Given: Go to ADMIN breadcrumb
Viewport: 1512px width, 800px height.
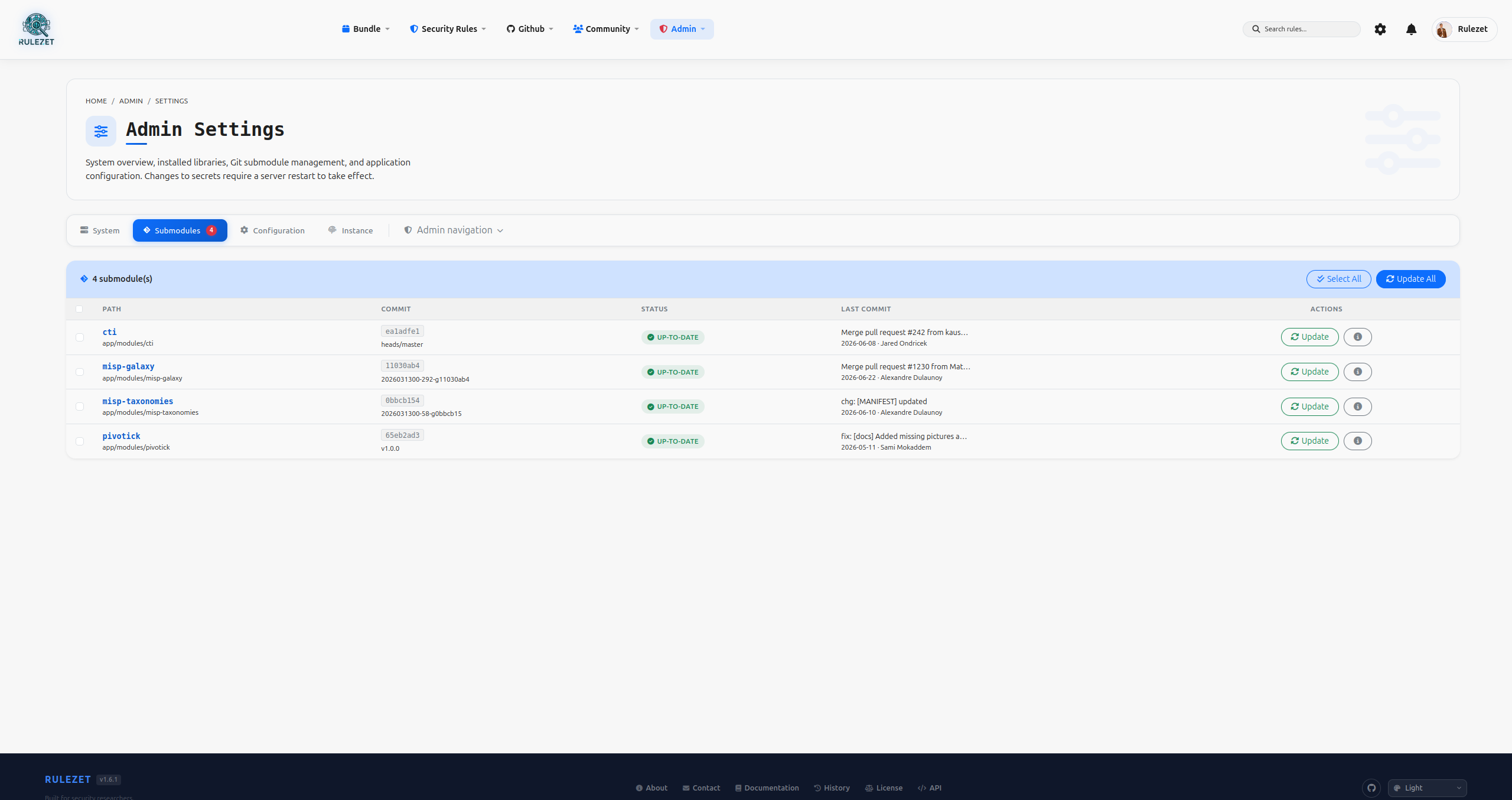Looking at the screenshot, I should click(x=131, y=101).
